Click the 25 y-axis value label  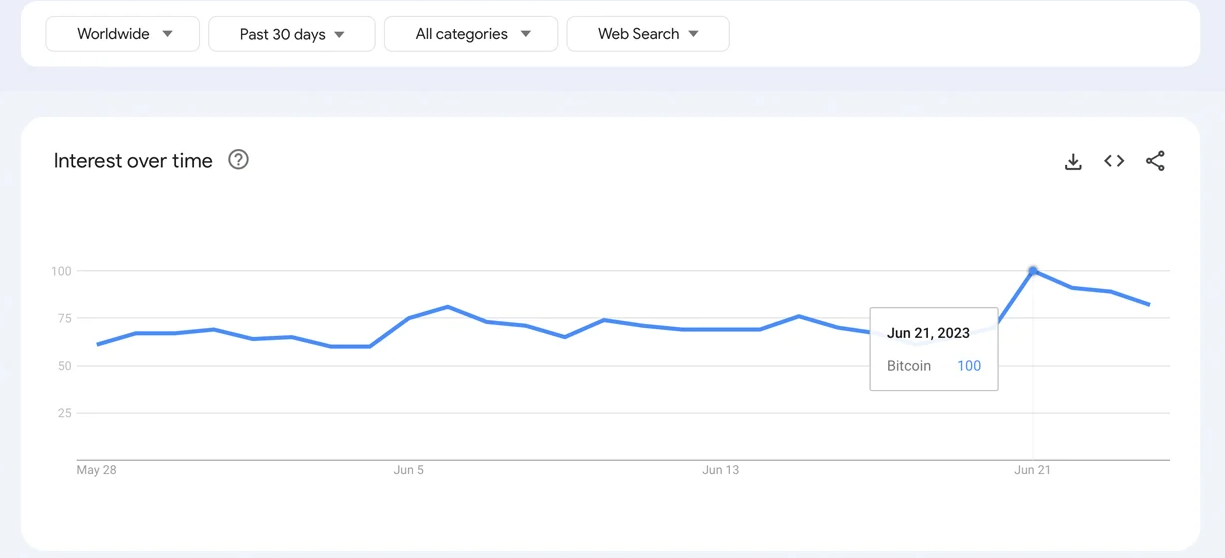(64, 413)
